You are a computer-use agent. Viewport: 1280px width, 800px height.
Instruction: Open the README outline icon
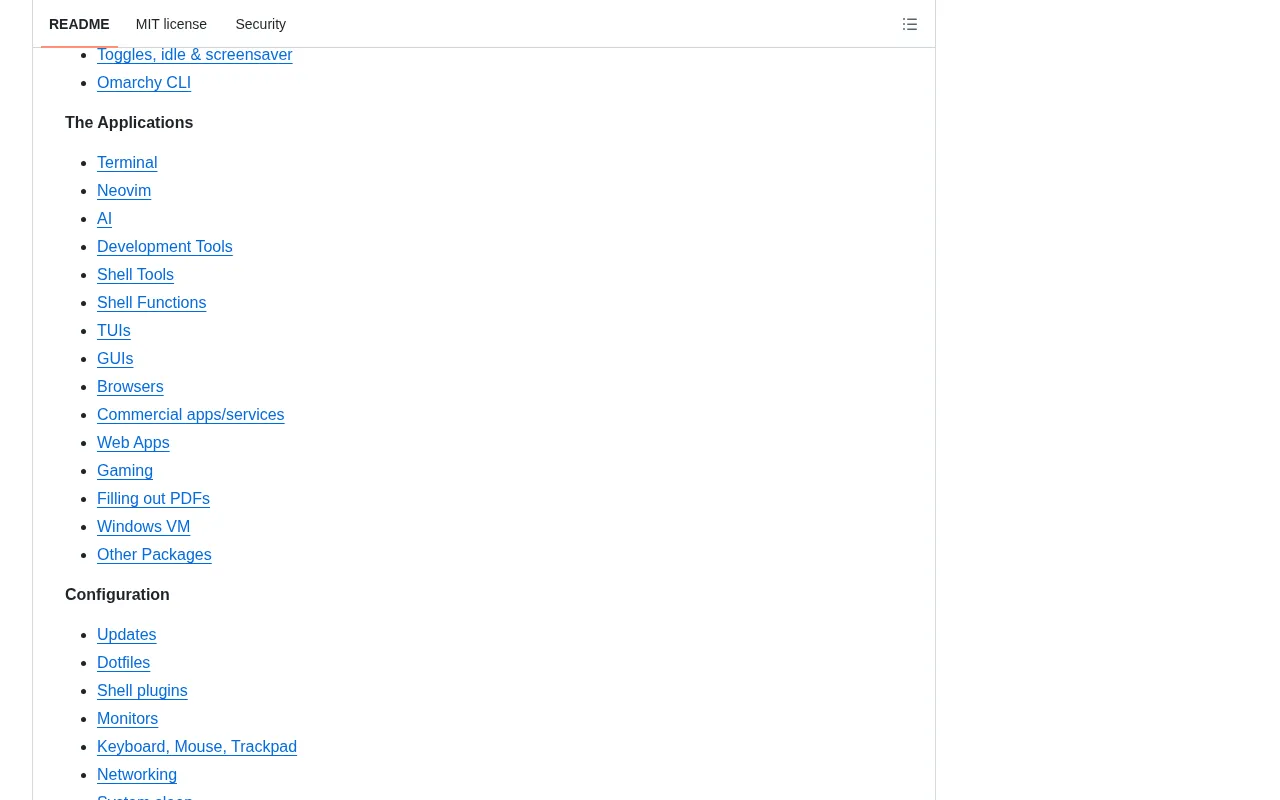[x=910, y=24]
